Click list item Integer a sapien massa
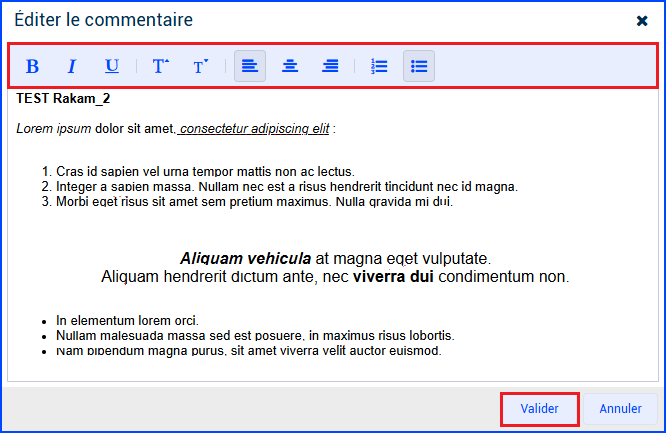The height and width of the screenshot is (433, 666). pyautogui.click(x=287, y=187)
